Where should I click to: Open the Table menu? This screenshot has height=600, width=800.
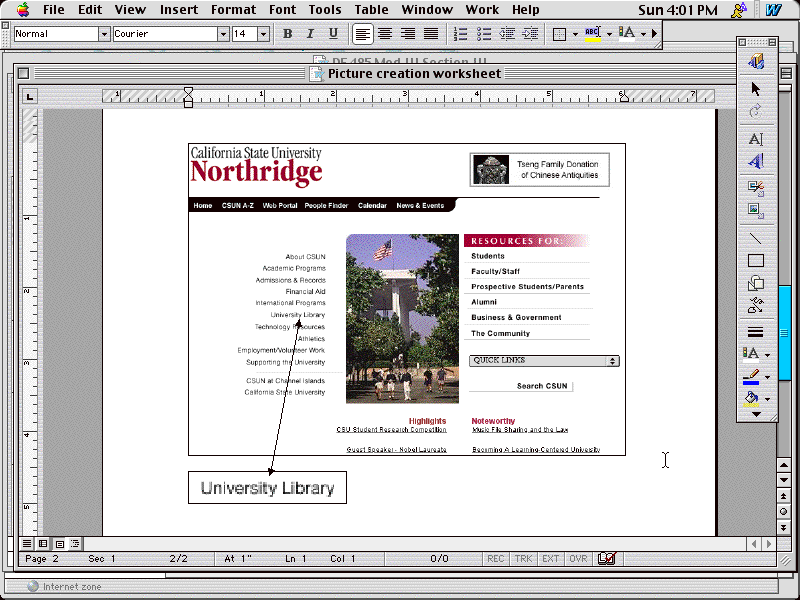click(371, 10)
